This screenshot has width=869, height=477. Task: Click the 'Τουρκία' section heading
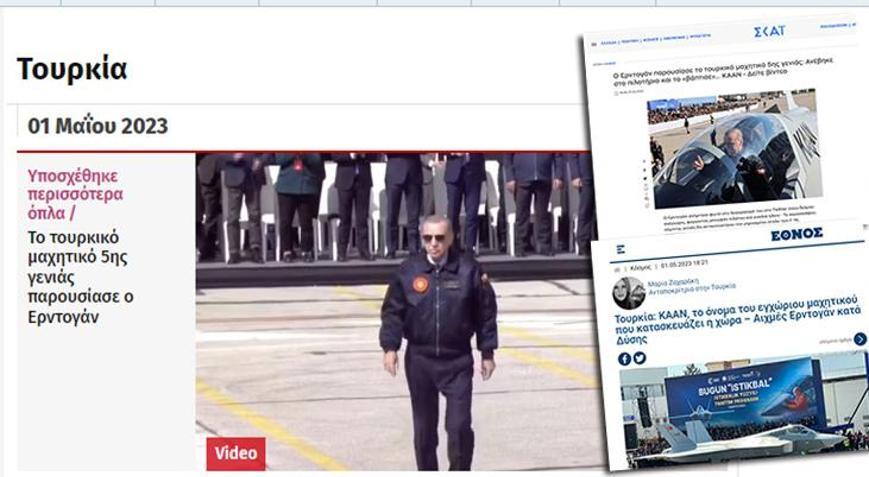tap(72, 69)
